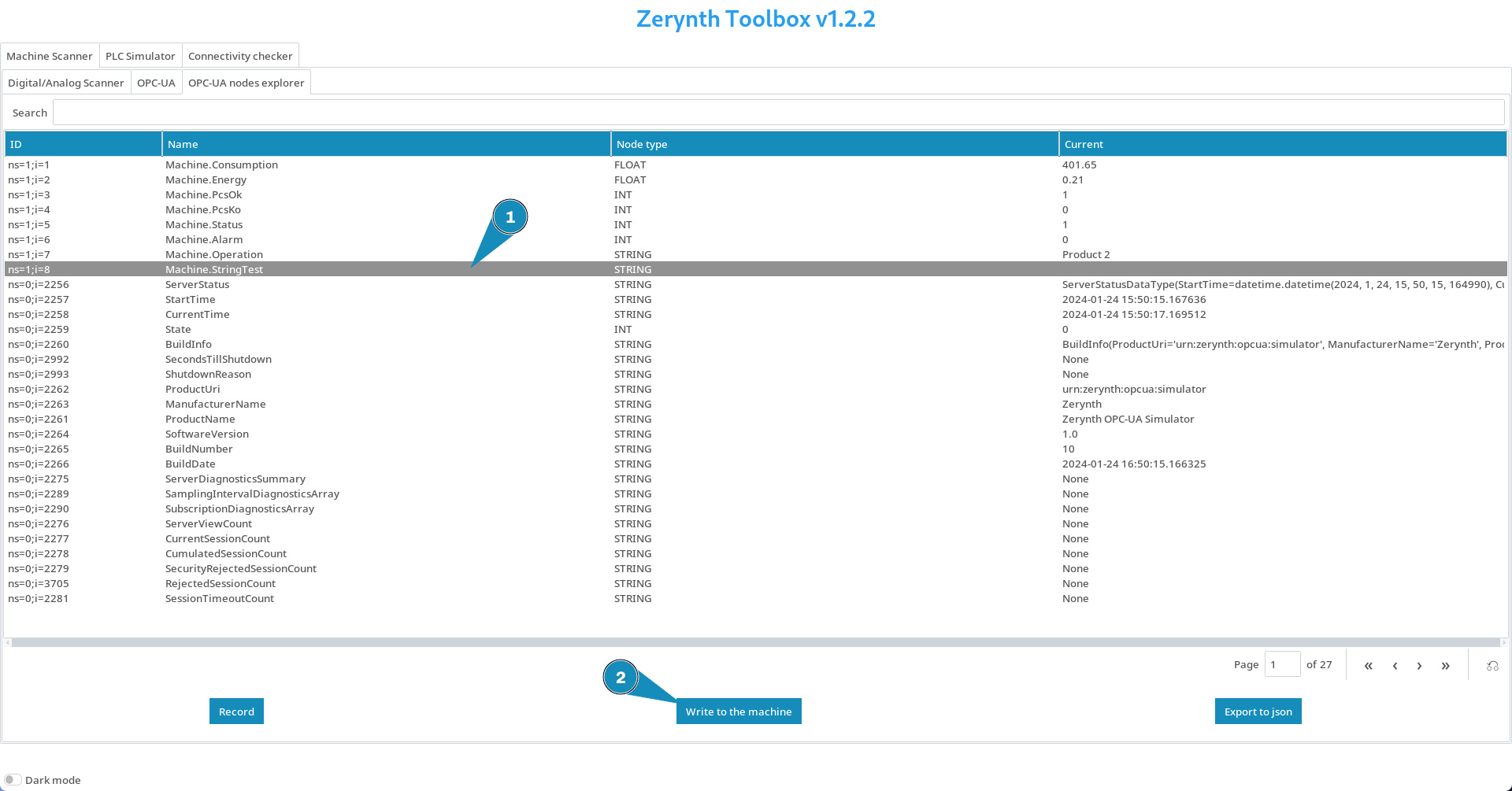Select the Machine.Alarm row

(756, 239)
